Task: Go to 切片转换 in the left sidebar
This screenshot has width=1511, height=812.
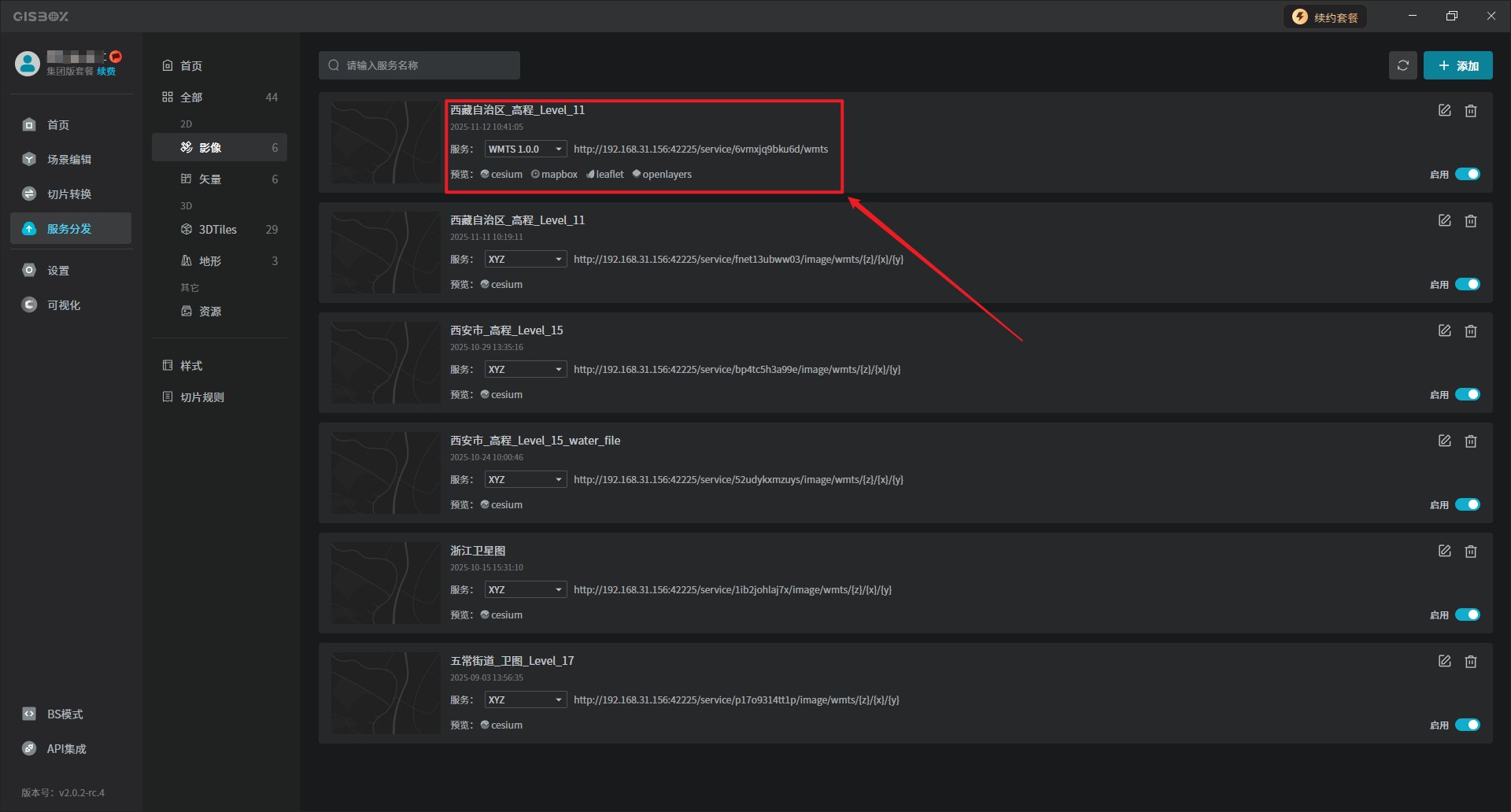Action: pyautogui.click(x=69, y=194)
